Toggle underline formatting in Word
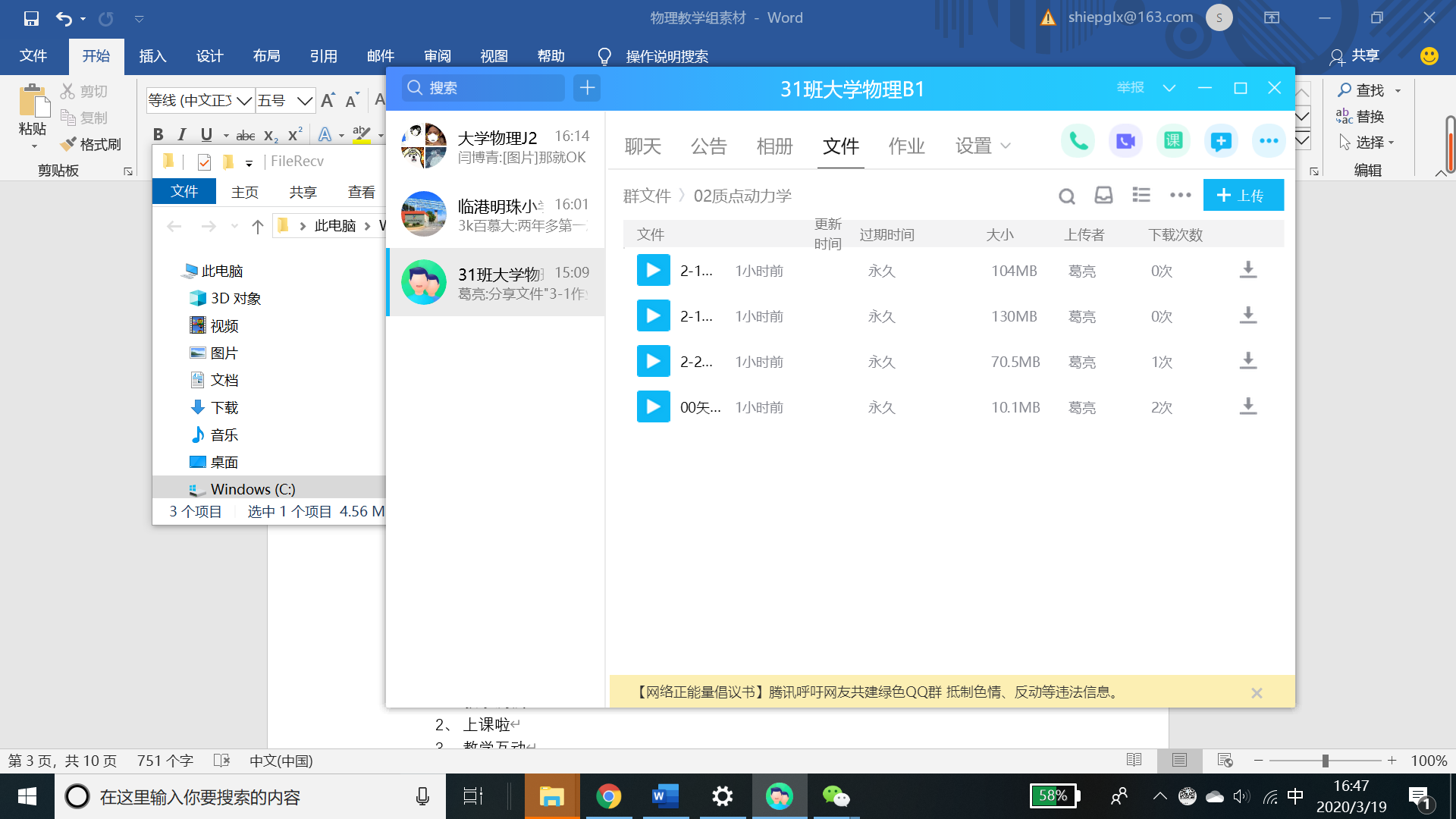Screen dimensions: 1456x819 click(206, 134)
